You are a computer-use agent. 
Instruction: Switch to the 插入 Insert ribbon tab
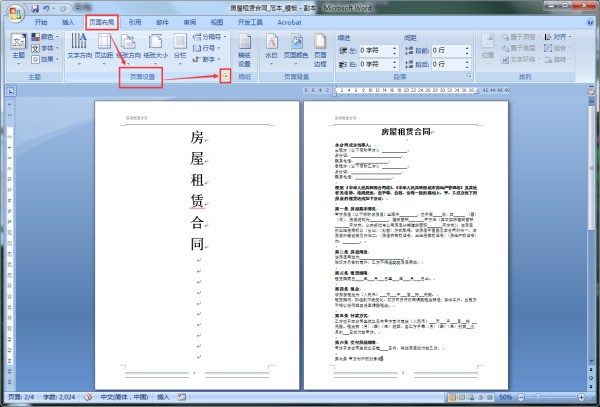click(x=68, y=22)
